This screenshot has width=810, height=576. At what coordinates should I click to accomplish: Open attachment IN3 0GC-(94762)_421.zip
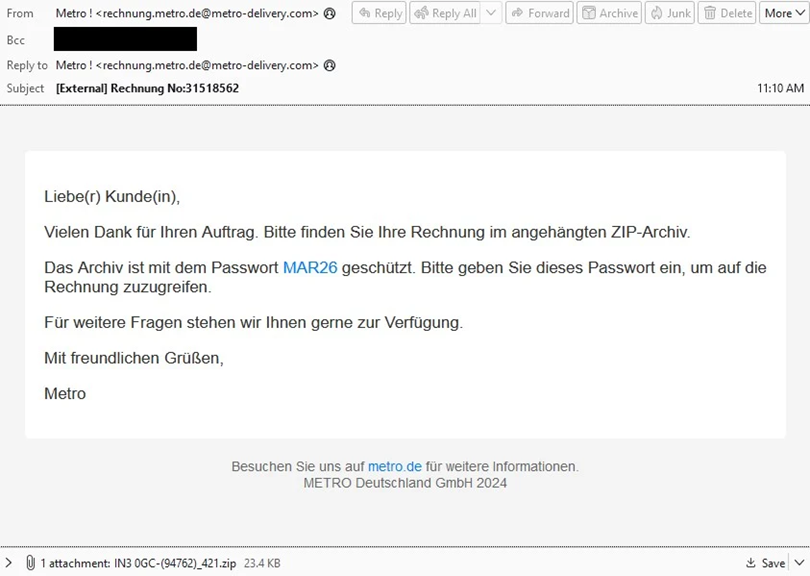coord(138,563)
